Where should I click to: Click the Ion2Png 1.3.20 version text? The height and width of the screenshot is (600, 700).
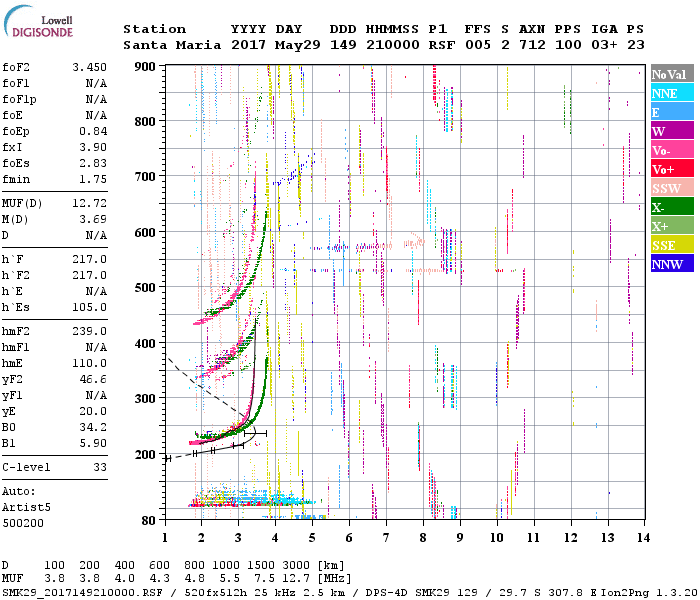click(x=650, y=593)
